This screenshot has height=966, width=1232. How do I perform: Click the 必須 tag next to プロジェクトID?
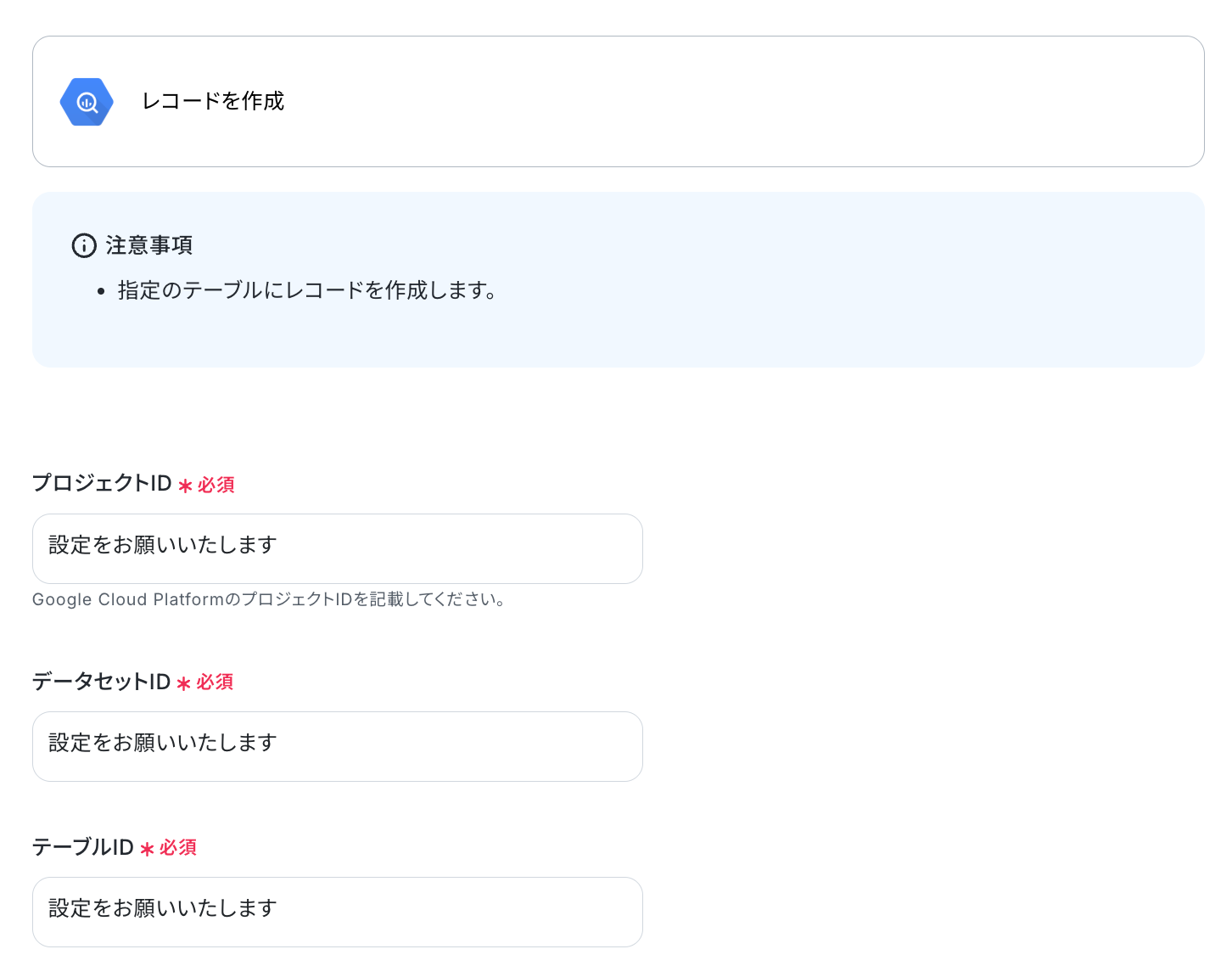(x=216, y=485)
